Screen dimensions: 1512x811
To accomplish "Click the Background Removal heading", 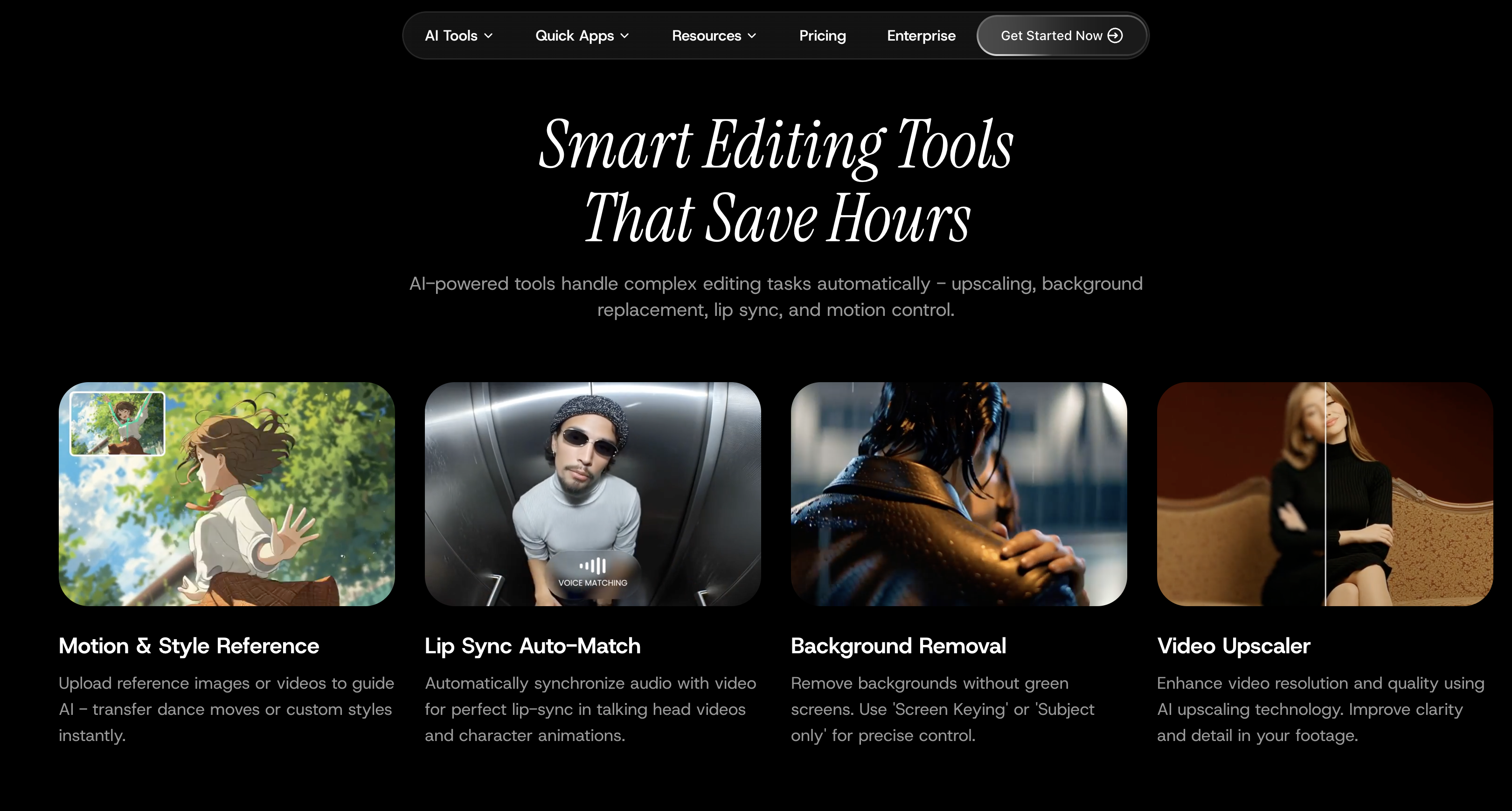I will click(x=898, y=646).
